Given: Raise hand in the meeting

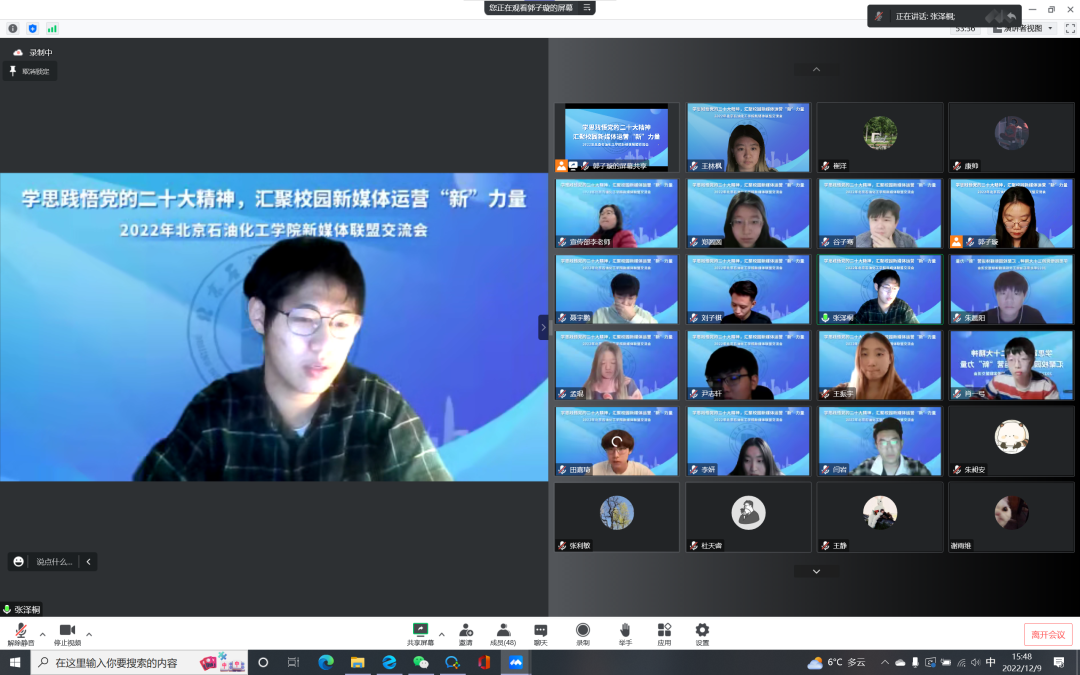Looking at the screenshot, I should [x=625, y=630].
